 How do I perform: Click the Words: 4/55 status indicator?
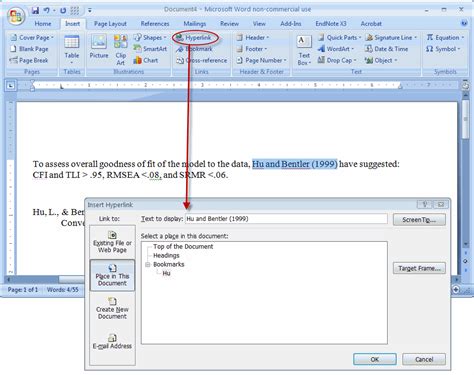pos(62,290)
